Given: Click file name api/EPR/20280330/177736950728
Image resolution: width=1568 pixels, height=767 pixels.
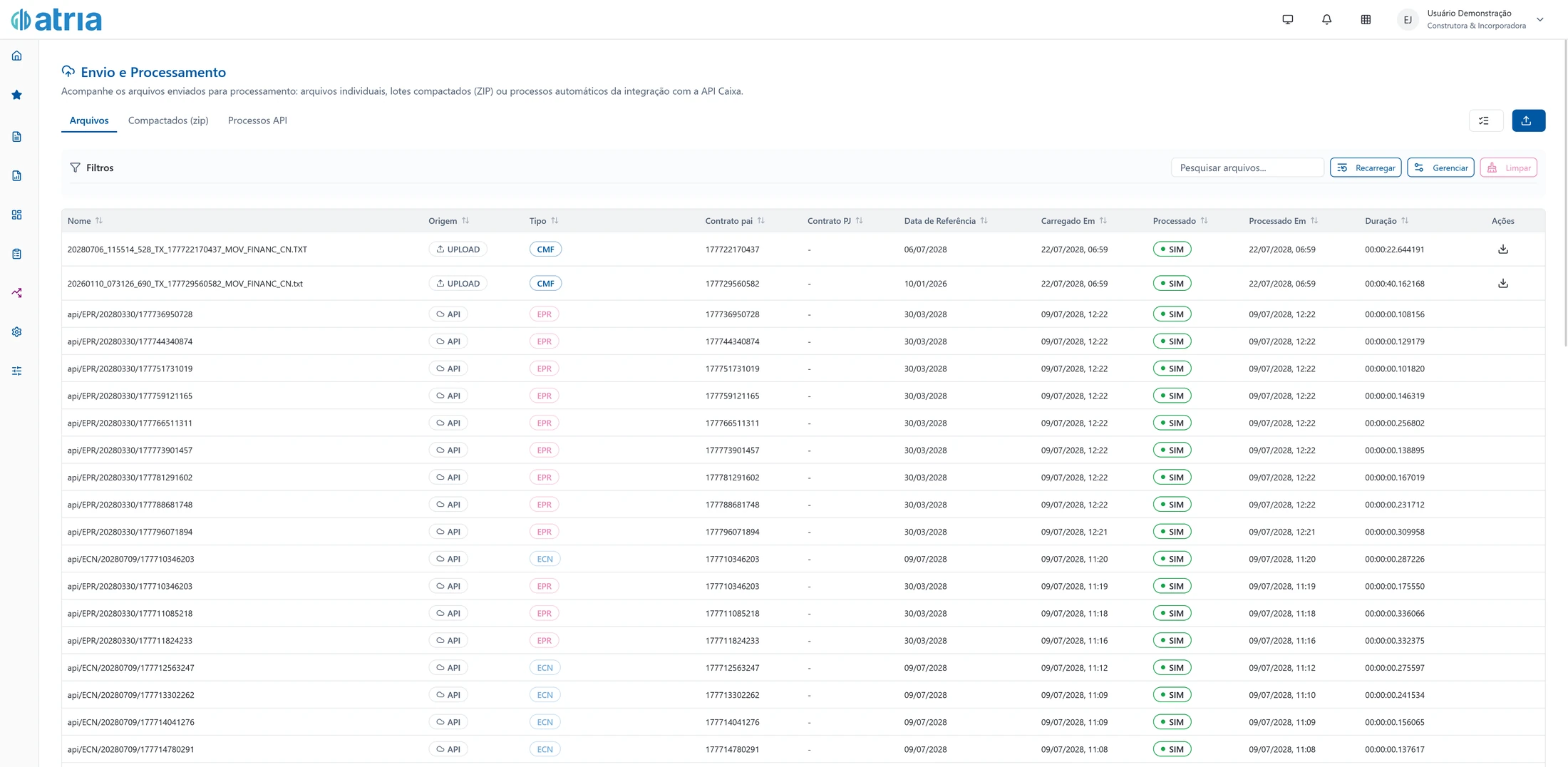Looking at the screenshot, I should (130, 314).
